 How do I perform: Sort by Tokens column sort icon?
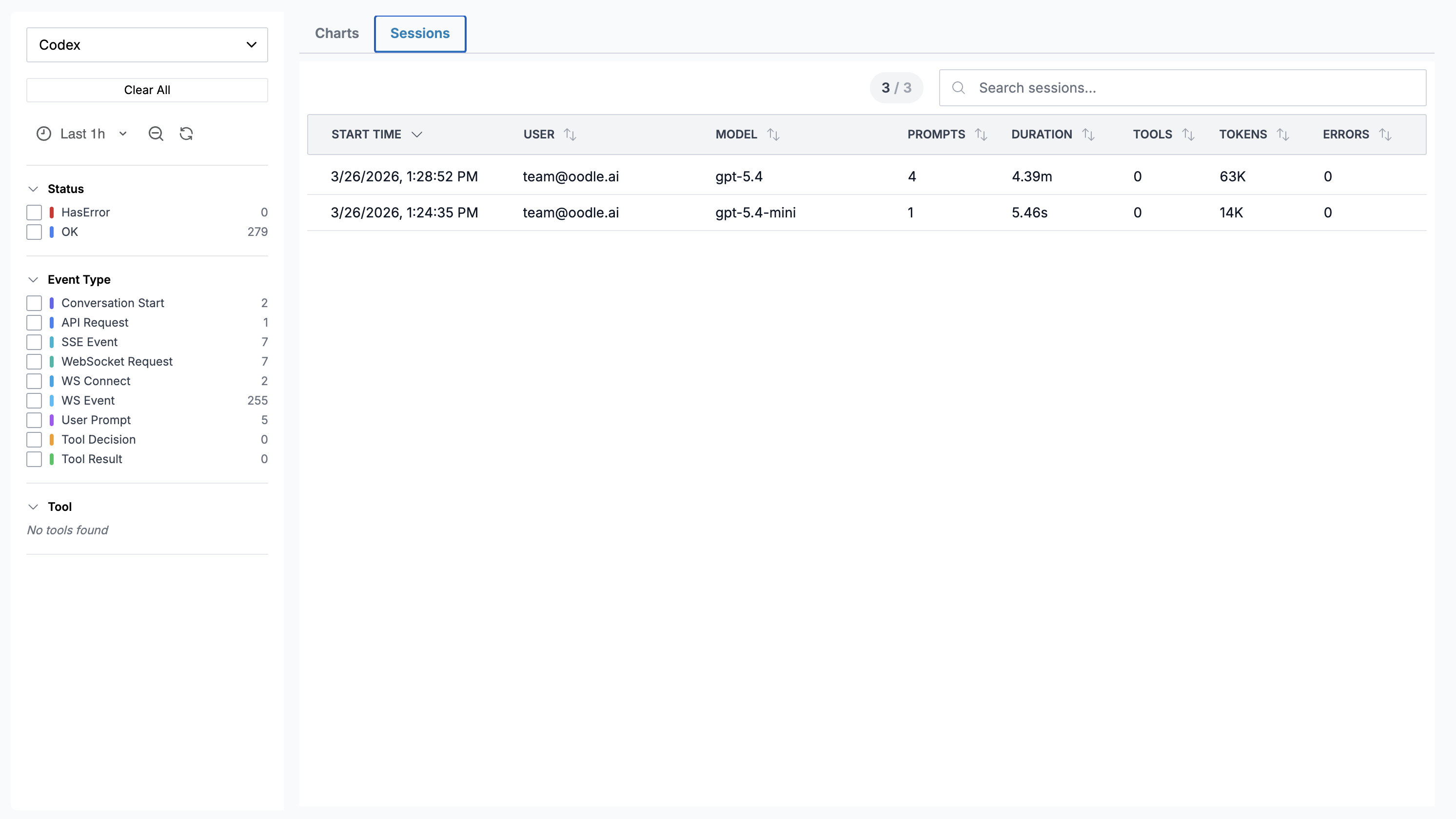pyautogui.click(x=1283, y=135)
